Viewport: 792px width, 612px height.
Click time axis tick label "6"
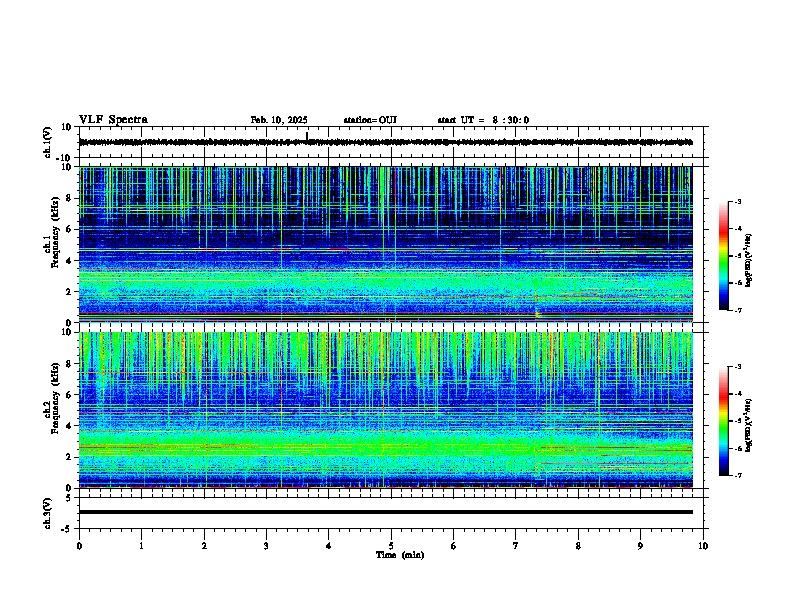pyautogui.click(x=454, y=546)
